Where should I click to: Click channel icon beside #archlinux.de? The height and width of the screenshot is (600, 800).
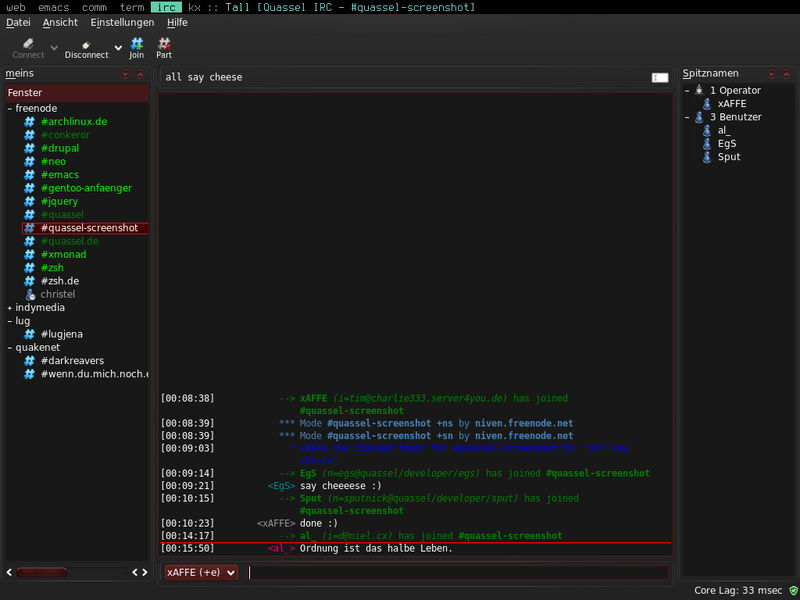pyautogui.click(x=30, y=121)
